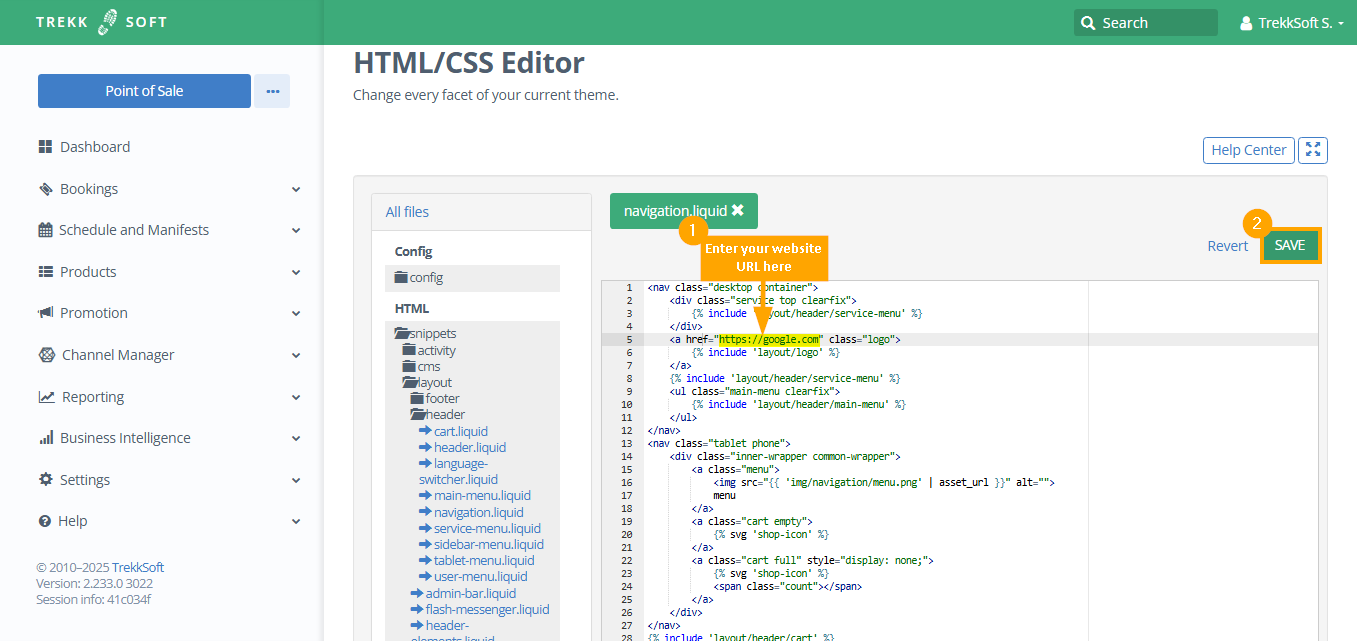This screenshot has height=641, width=1357.
Task: Close the navigation.liquid tab with X
Action: point(738,211)
